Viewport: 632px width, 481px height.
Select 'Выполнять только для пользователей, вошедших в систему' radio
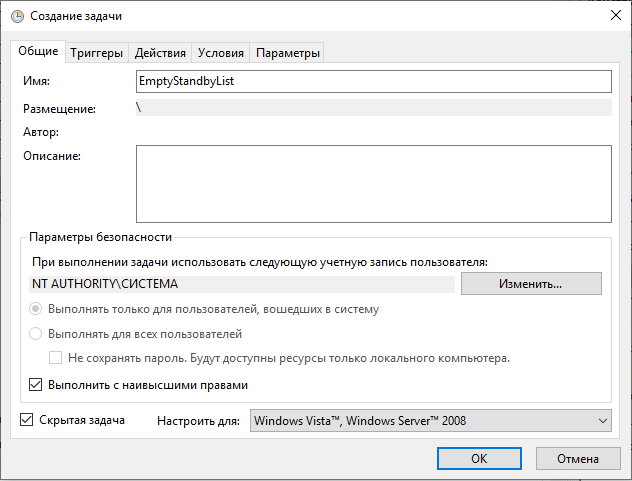(37, 310)
